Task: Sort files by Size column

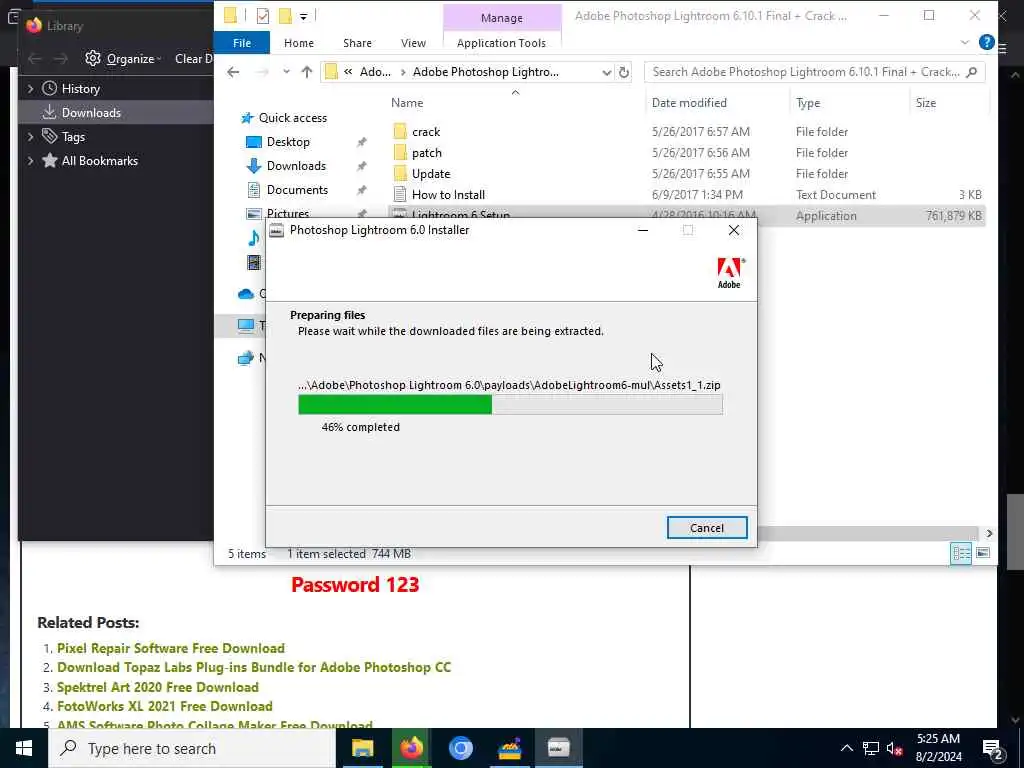Action: click(x=925, y=103)
